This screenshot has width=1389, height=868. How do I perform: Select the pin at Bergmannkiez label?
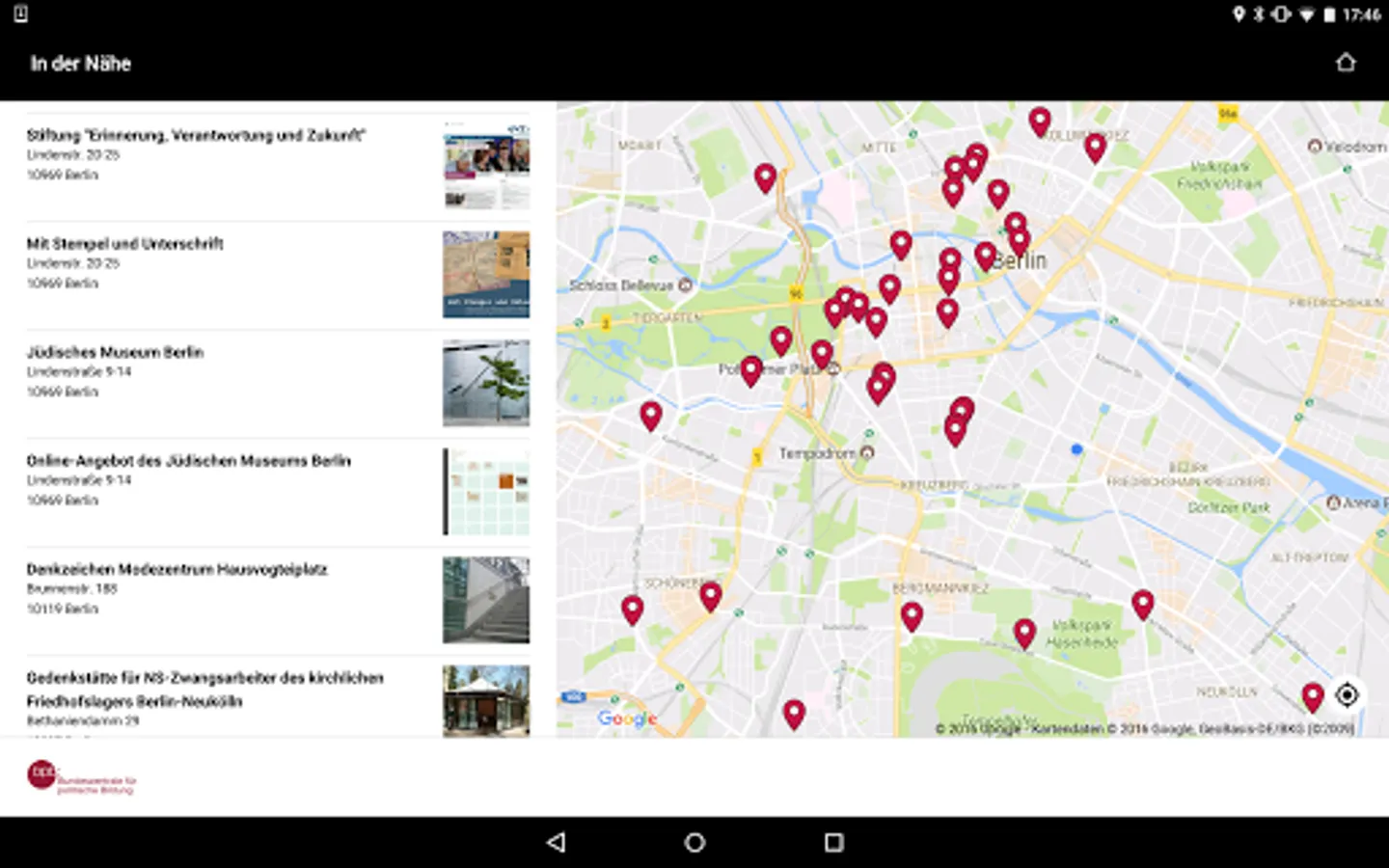912,614
